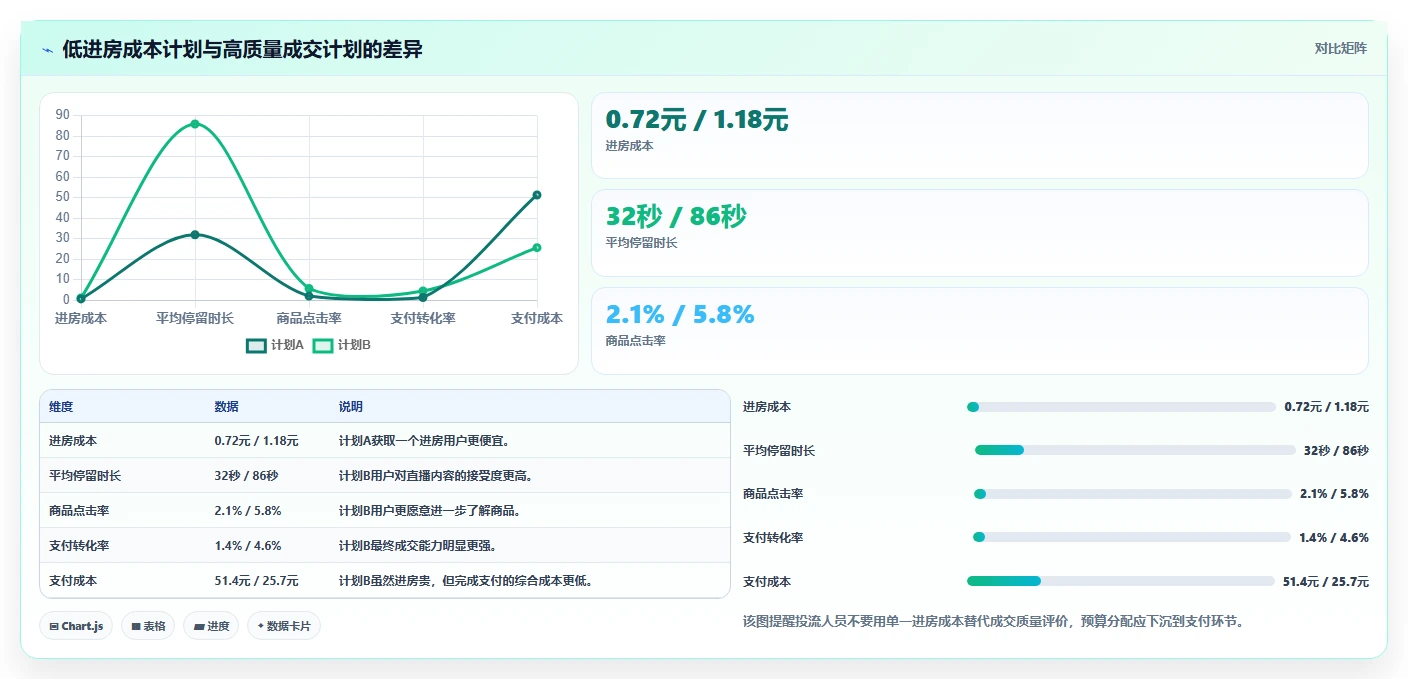1408x679 pixels.
Task: Click the 进度 tag icon
Action: coord(199,627)
